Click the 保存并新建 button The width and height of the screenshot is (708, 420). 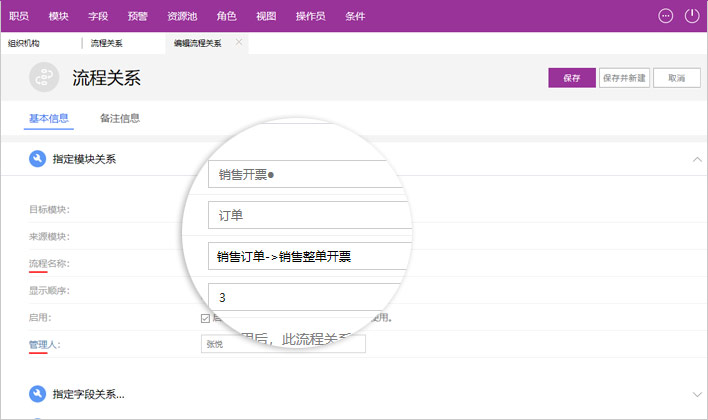click(x=624, y=78)
